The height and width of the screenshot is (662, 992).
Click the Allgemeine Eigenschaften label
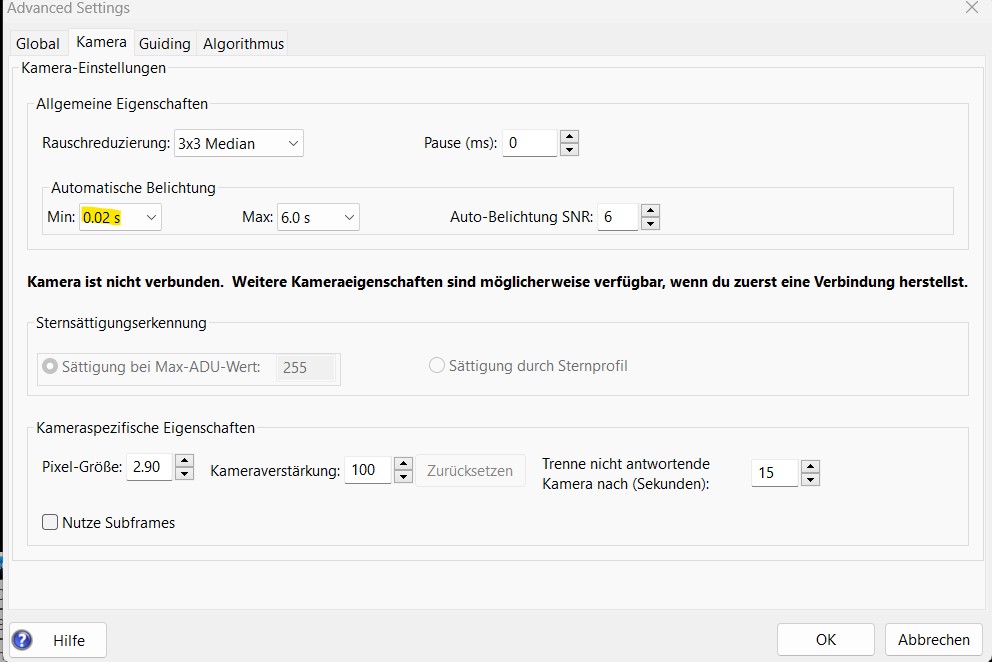(x=122, y=104)
